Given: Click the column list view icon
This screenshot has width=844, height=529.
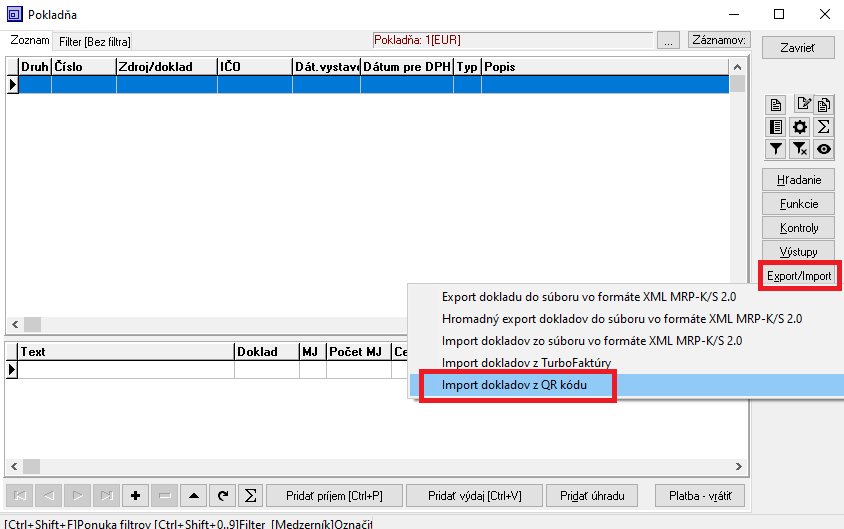Looking at the screenshot, I should click(776, 127).
